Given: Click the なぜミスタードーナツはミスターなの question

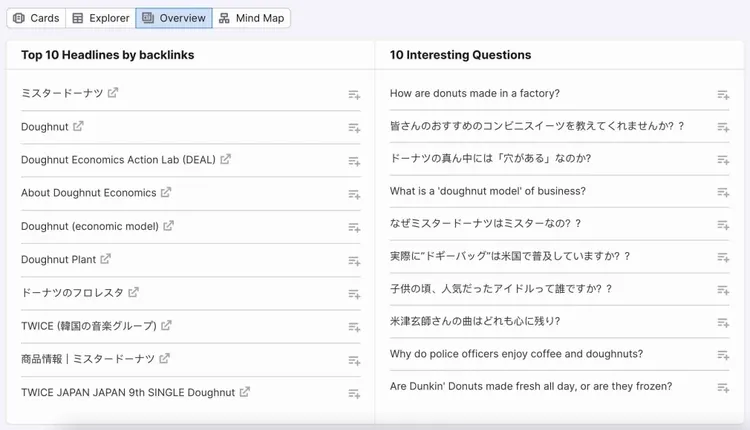Looking at the screenshot, I should point(485,223).
